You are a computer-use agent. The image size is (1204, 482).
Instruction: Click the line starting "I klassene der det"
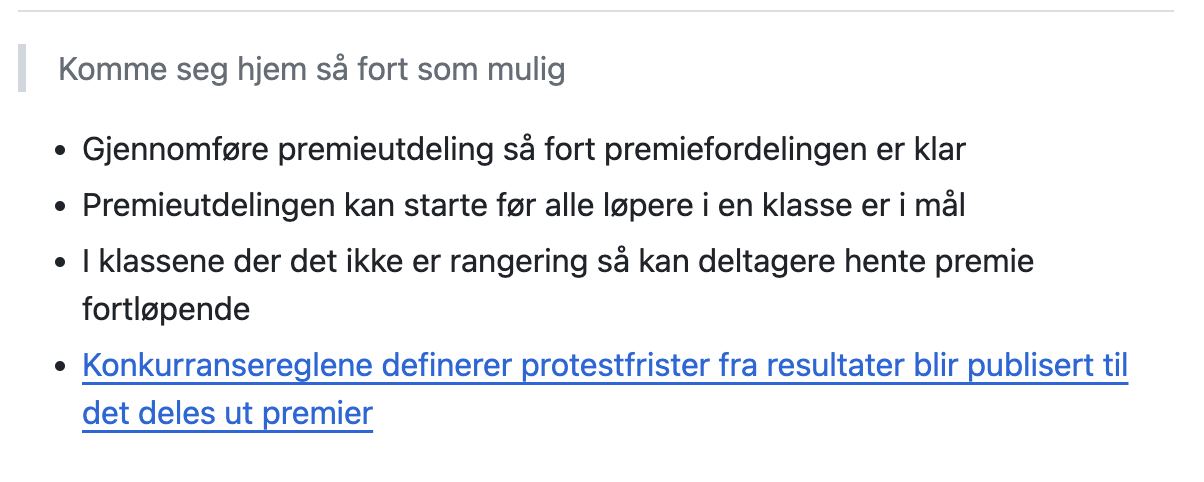click(557, 262)
